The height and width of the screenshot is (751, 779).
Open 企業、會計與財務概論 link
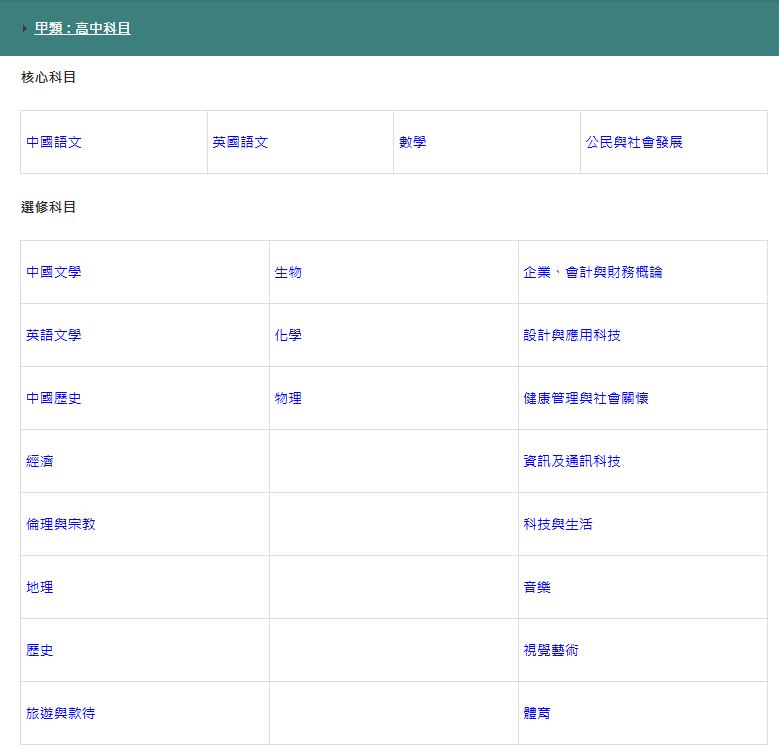pos(592,272)
